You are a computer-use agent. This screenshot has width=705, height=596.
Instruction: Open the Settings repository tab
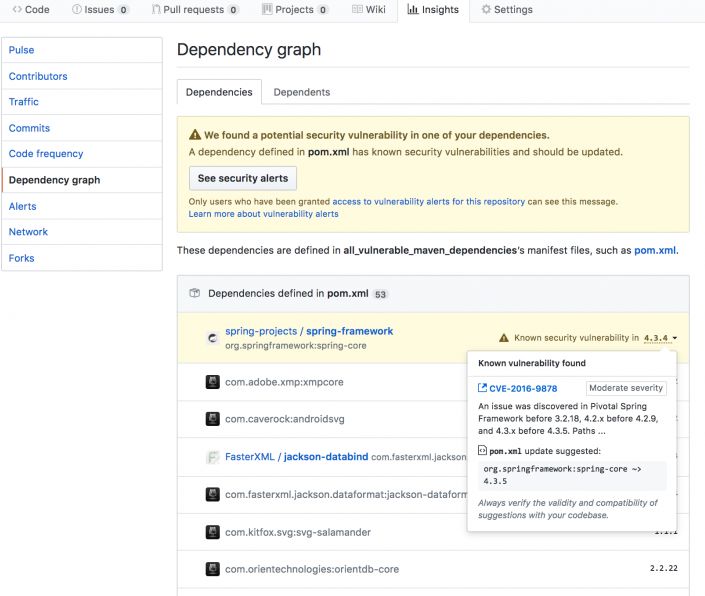pos(506,10)
